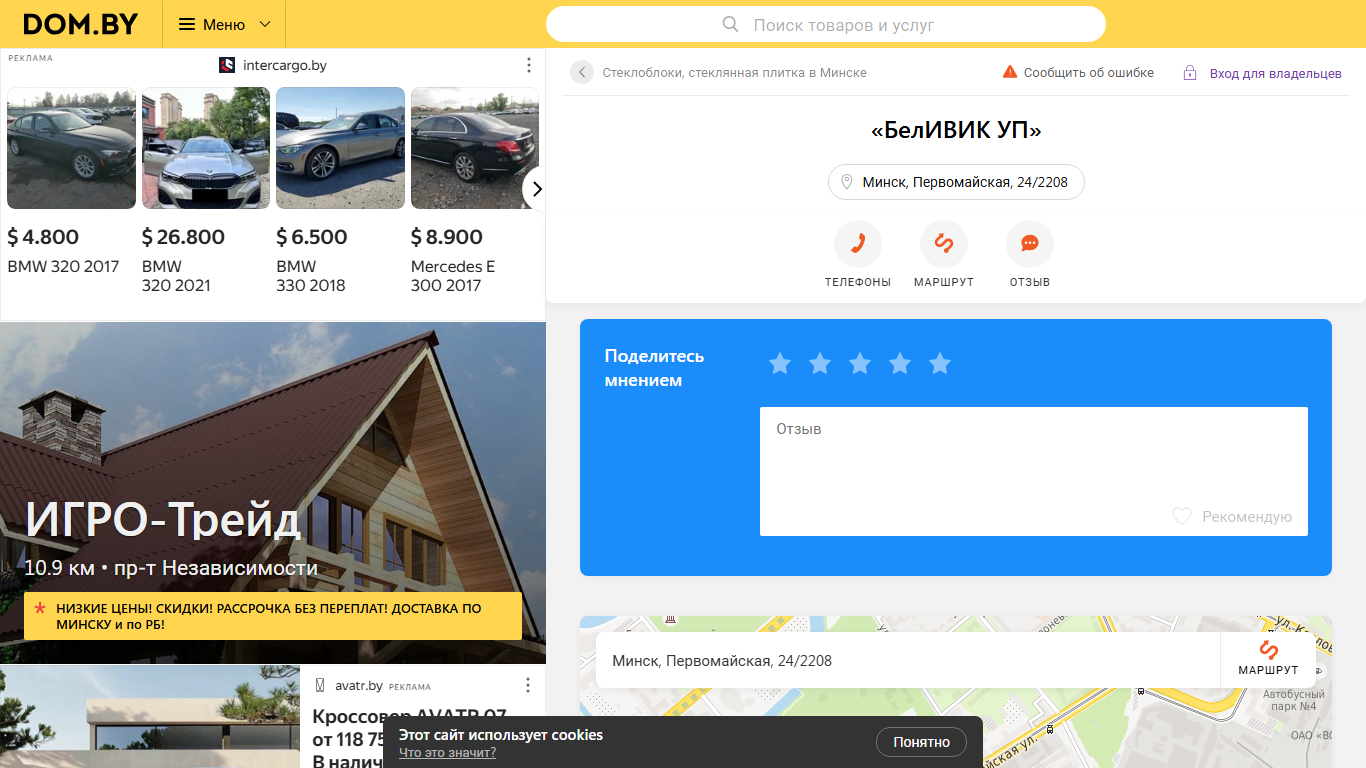Click the $ 26.800 price
Viewport: 1366px width, 768px height.
(183, 237)
